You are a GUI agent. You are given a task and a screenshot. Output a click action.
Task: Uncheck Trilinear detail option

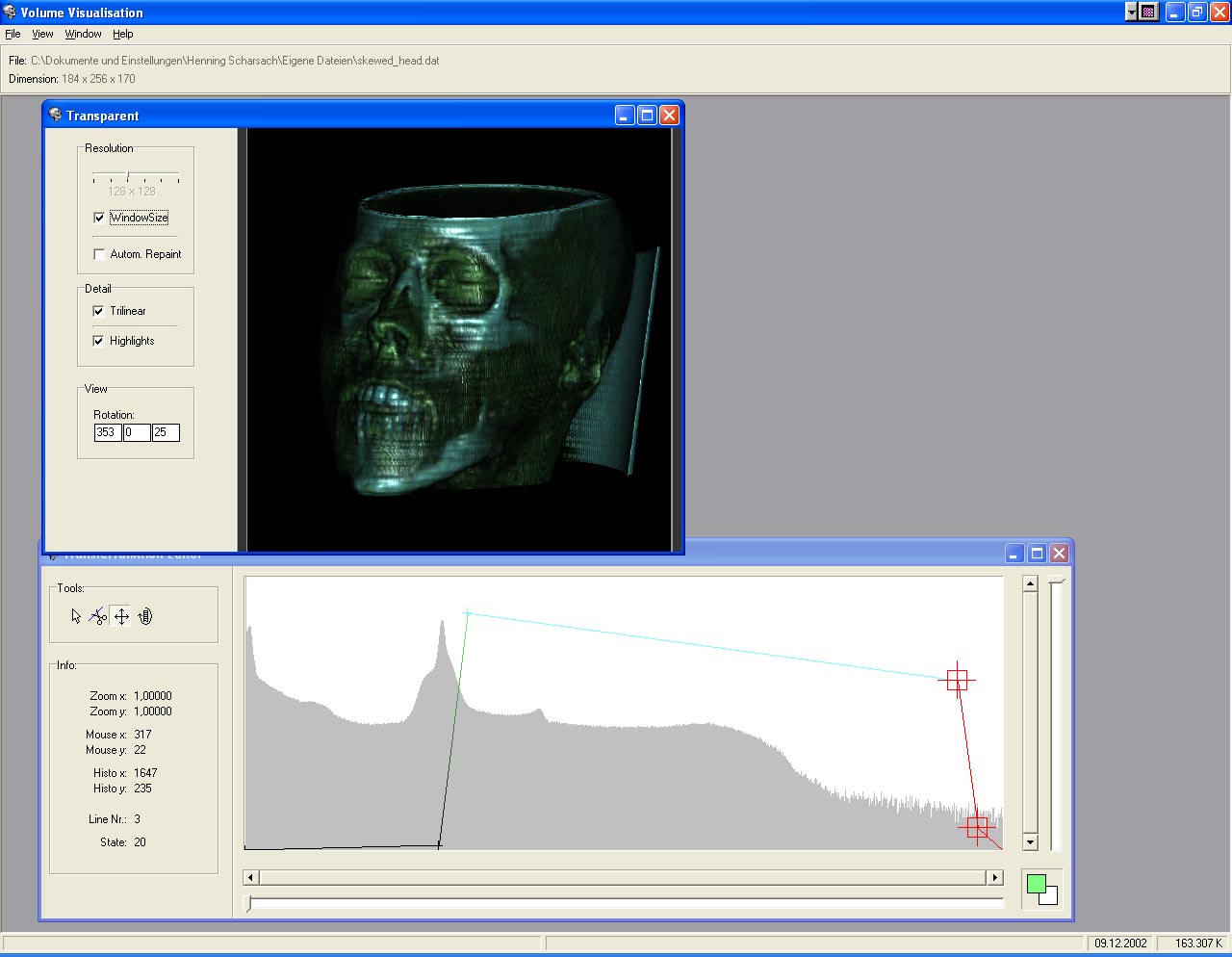click(98, 311)
